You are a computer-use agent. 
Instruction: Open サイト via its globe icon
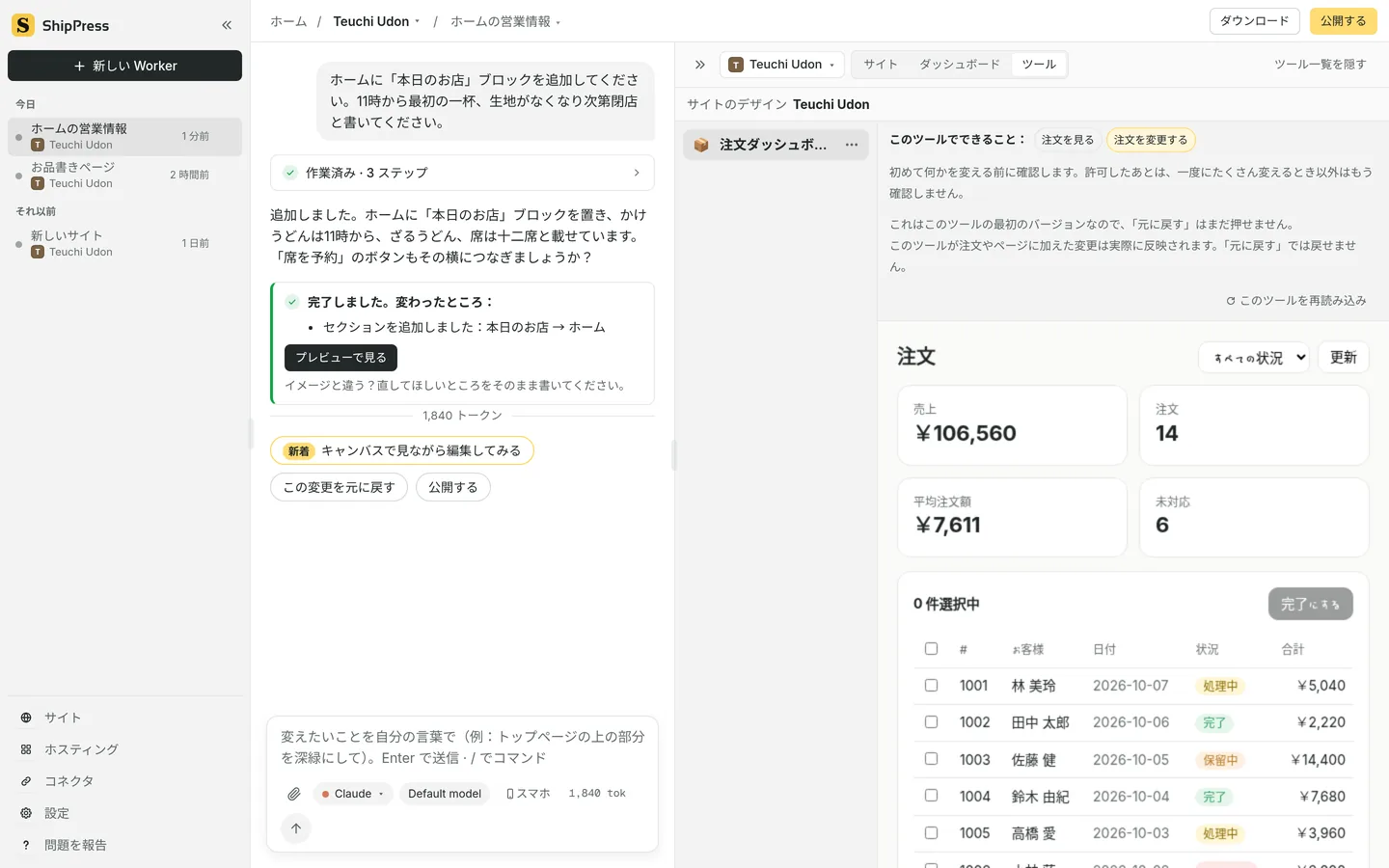coord(26,718)
